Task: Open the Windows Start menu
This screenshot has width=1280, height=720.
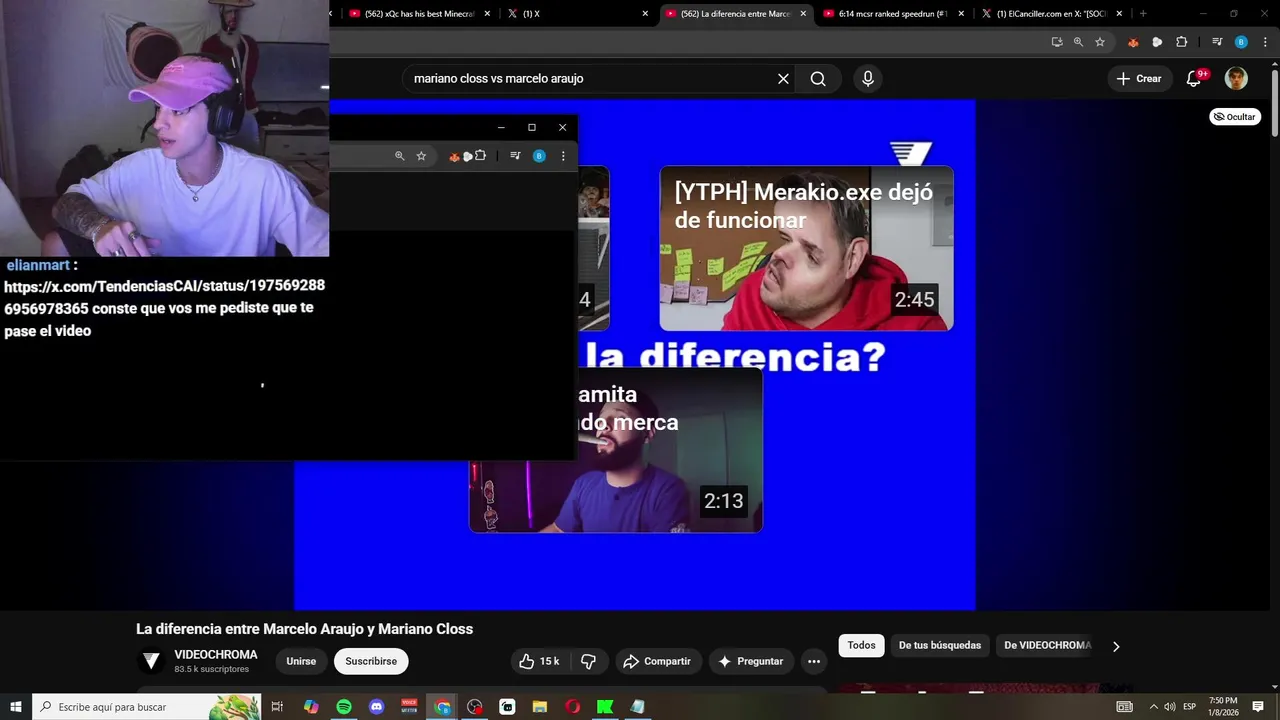Action: [15, 707]
